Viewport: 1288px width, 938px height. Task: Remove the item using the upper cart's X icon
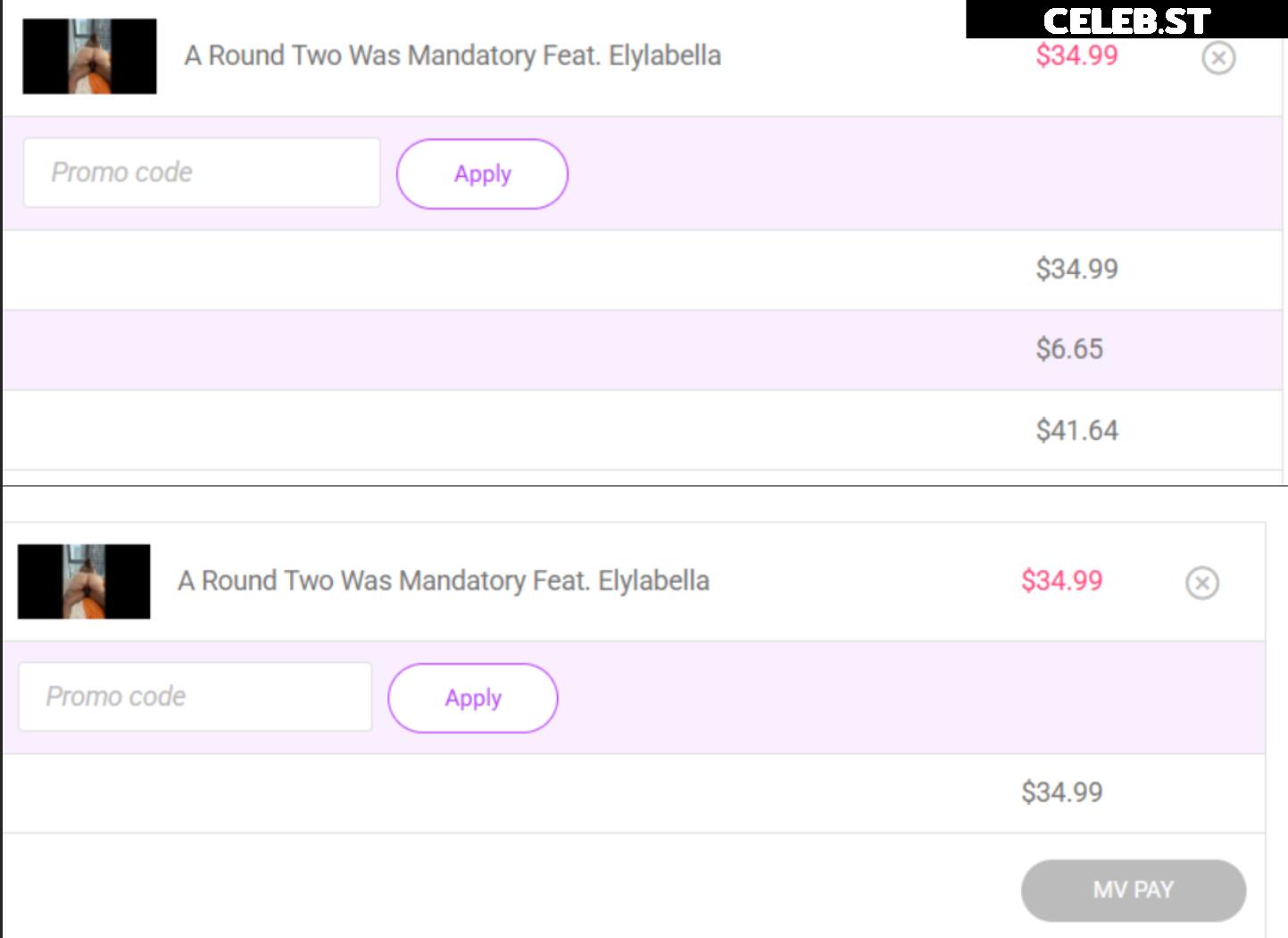click(x=1218, y=58)
